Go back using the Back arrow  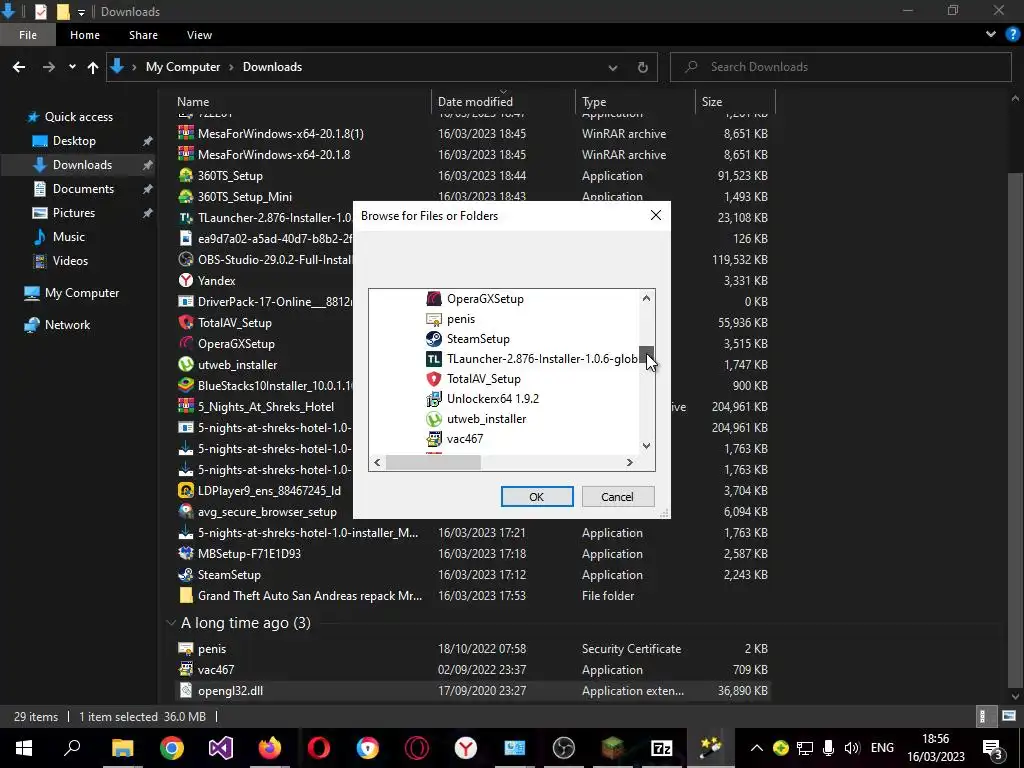pyautogui.click(x=19, y=67)
